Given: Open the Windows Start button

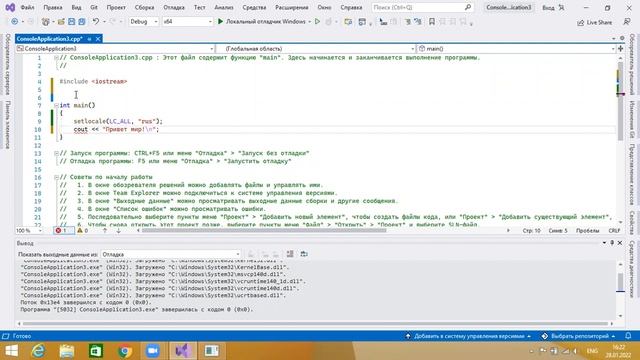Looking at the screenshot, I should click(x=11, y=351).
